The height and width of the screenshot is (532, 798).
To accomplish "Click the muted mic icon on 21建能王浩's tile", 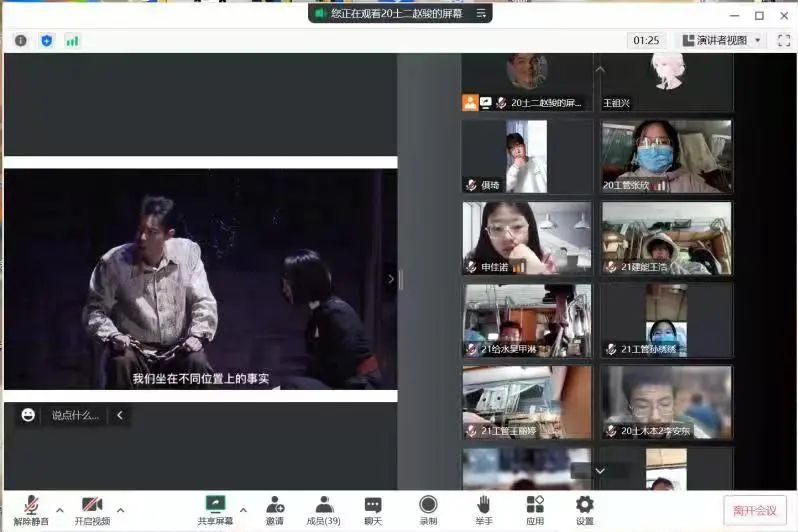I will point(611,267).
